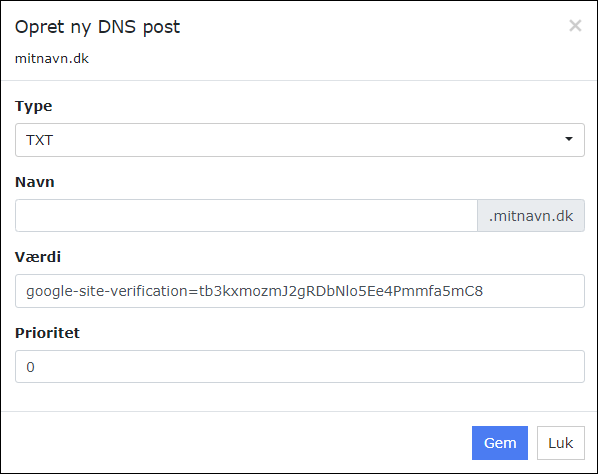Place cursor after tb3kxmozmJ2gRDbNlo5Ee4Pmmfa5mC8 token
598x474 pixels.
pos(484,291)
